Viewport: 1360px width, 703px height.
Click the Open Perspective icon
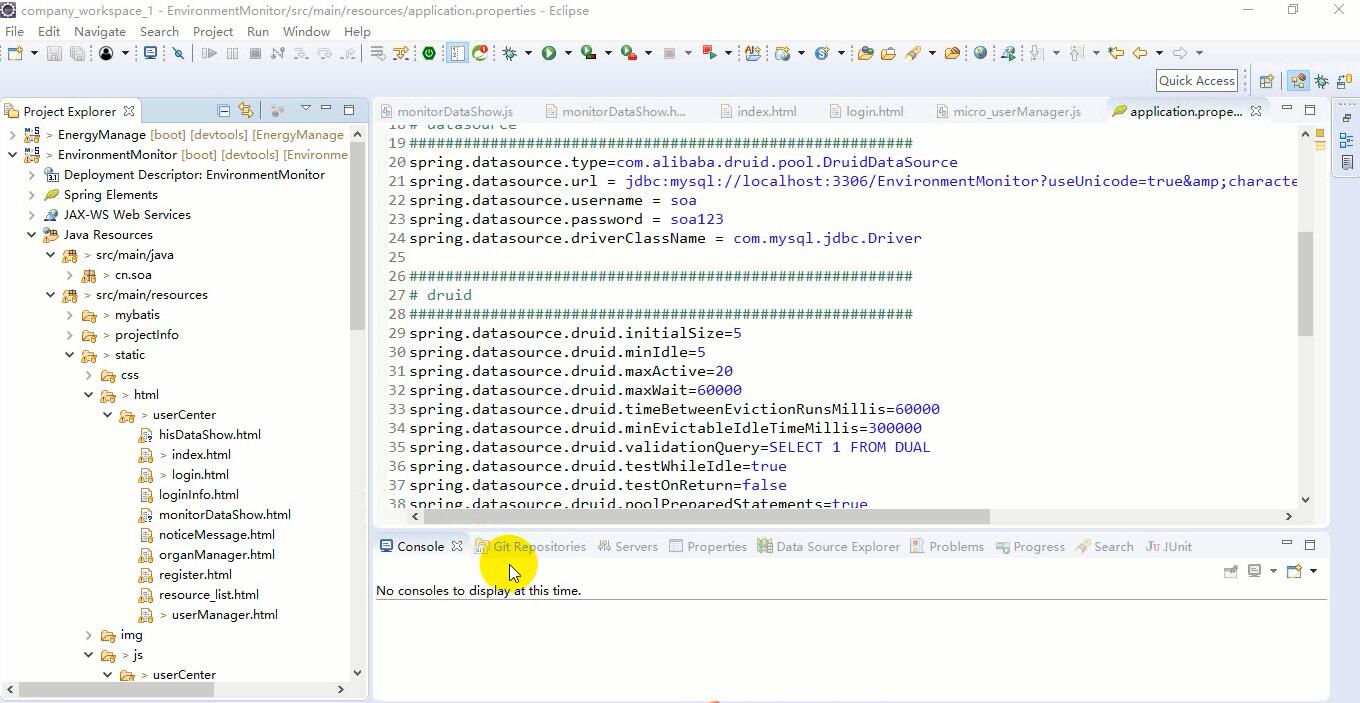click(1267, 81)
